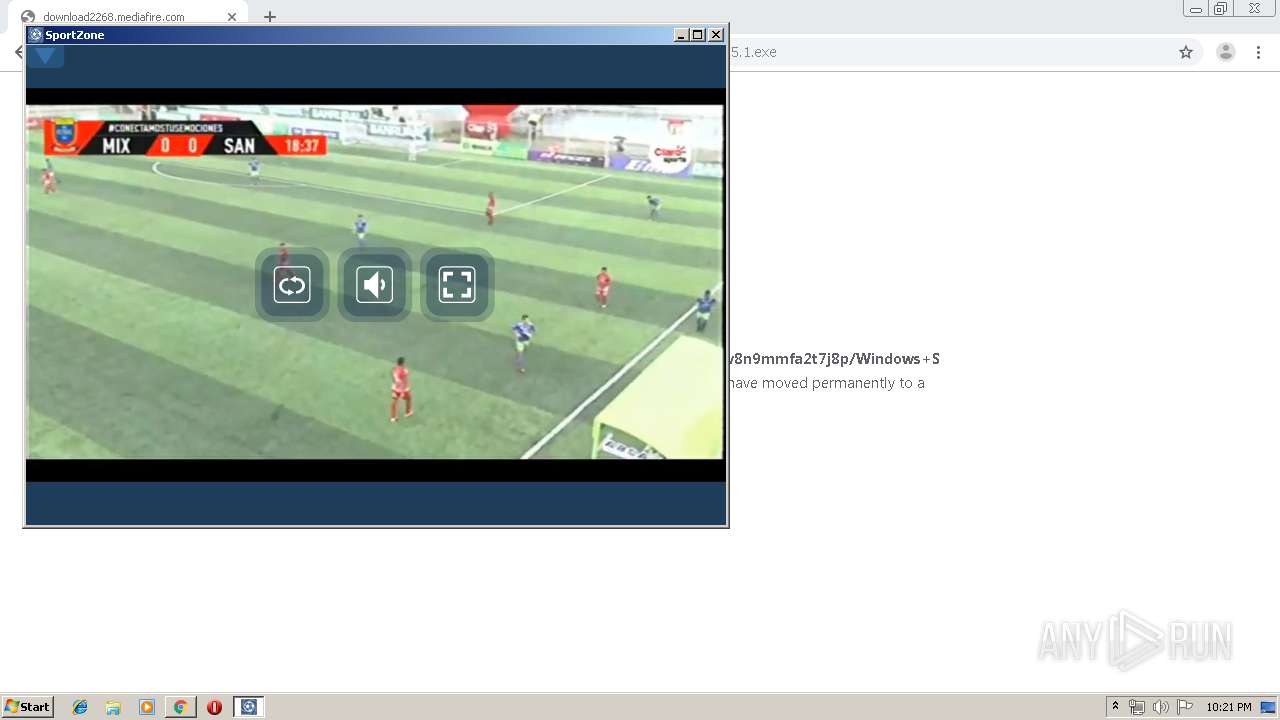The image size is (1280, 720).
Task: Open the Action Center flag icon
Action: (1185, 707)
